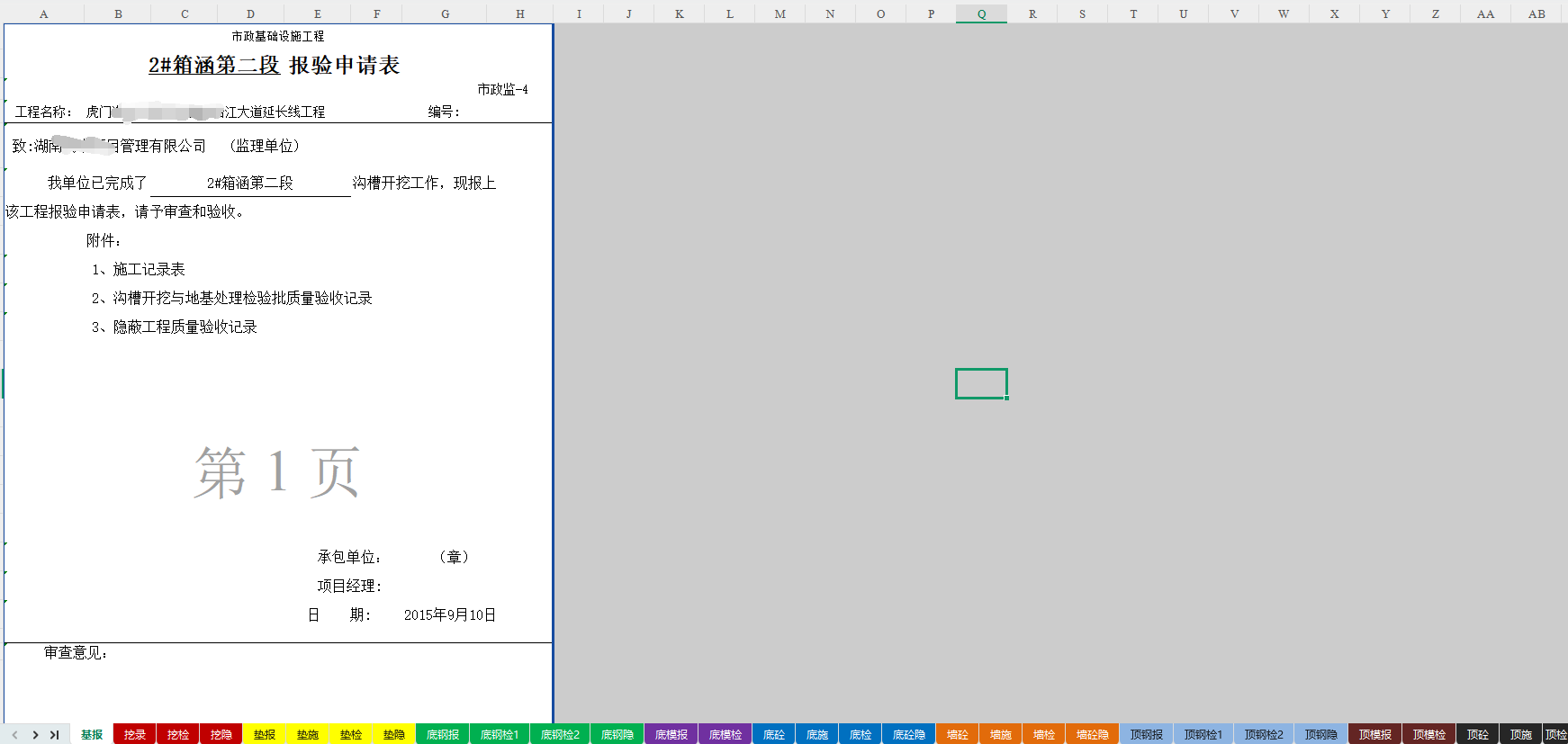Select the 顶钢检2 sheet tab
This screenshot has width=1568, height=744.
point(1264,735)
